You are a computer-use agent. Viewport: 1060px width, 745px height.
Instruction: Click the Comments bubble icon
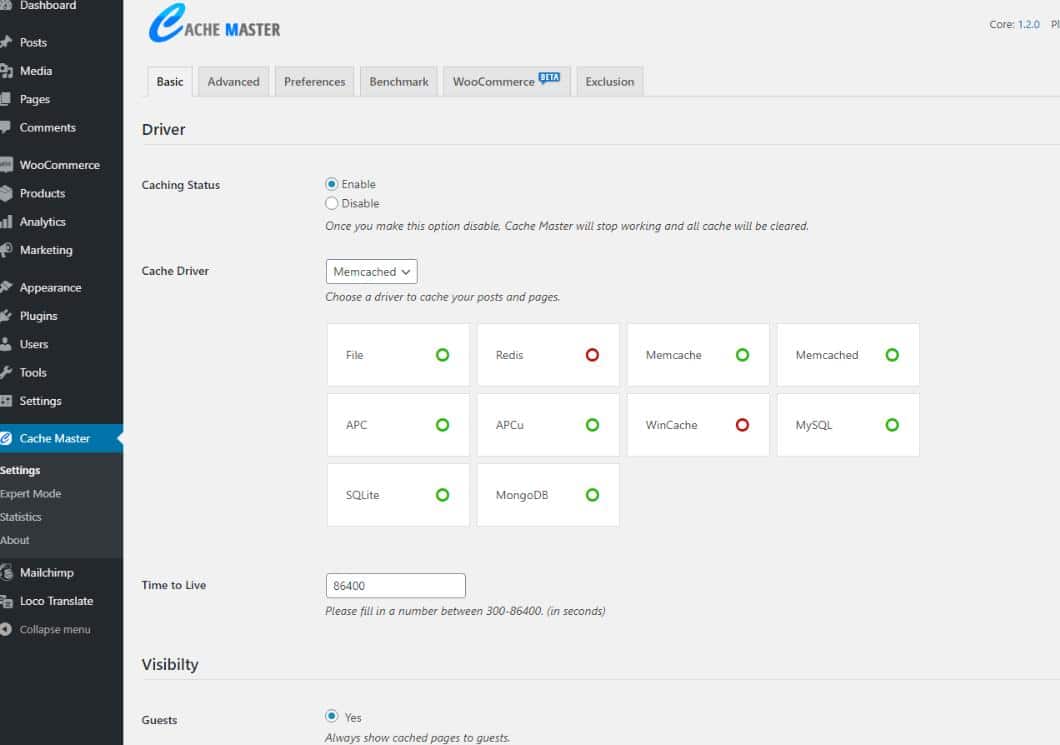click(5, 127)
